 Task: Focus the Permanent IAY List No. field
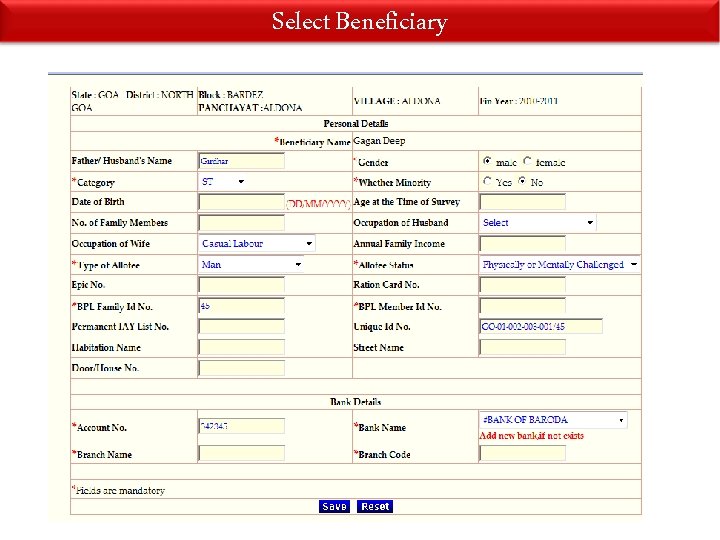(x=242, y=326)
